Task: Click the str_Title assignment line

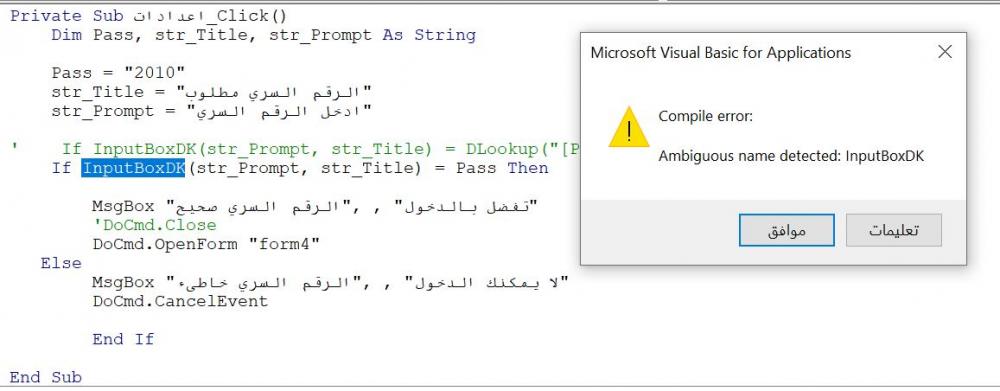Action: pyautogui.click(x=211, y=92)
